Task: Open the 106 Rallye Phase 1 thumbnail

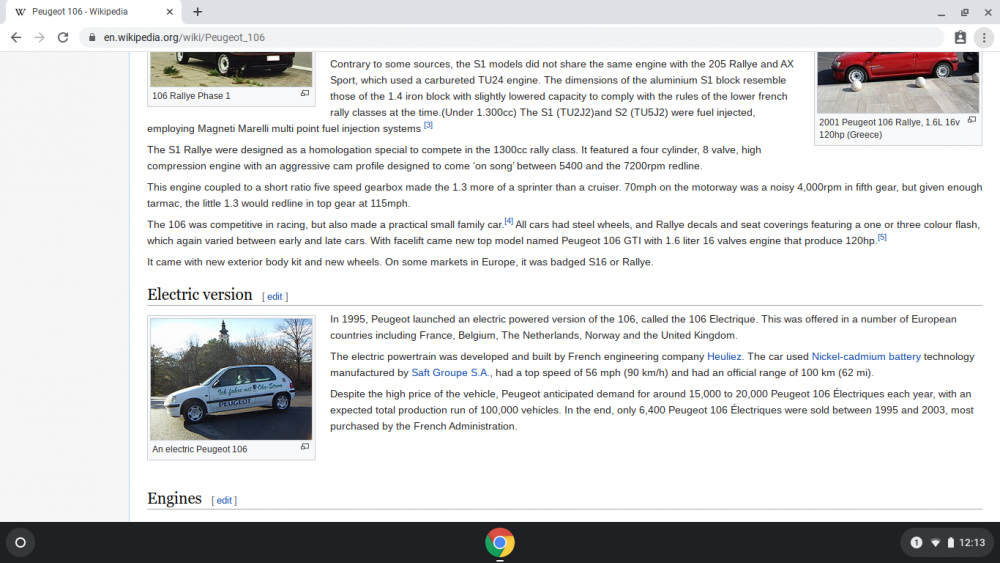Action: [x=231, y=69]
